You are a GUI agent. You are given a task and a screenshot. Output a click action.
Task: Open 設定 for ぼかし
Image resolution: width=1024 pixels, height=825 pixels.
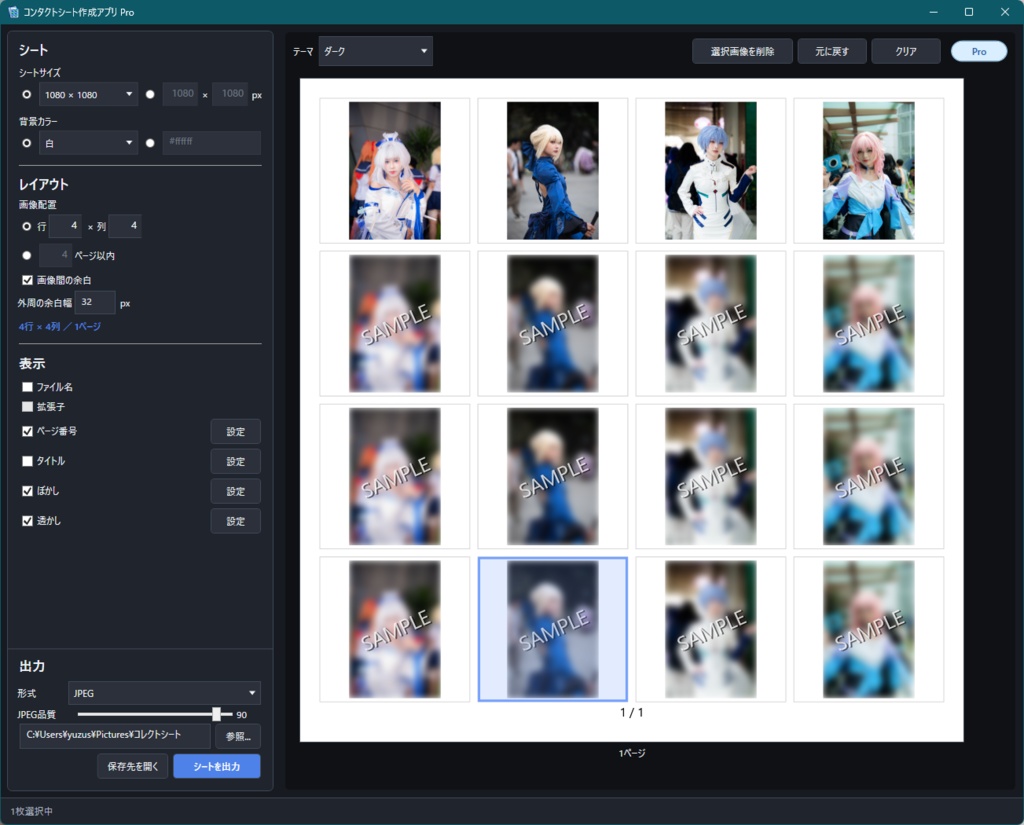pyautogui.click(x=236, y=492)
